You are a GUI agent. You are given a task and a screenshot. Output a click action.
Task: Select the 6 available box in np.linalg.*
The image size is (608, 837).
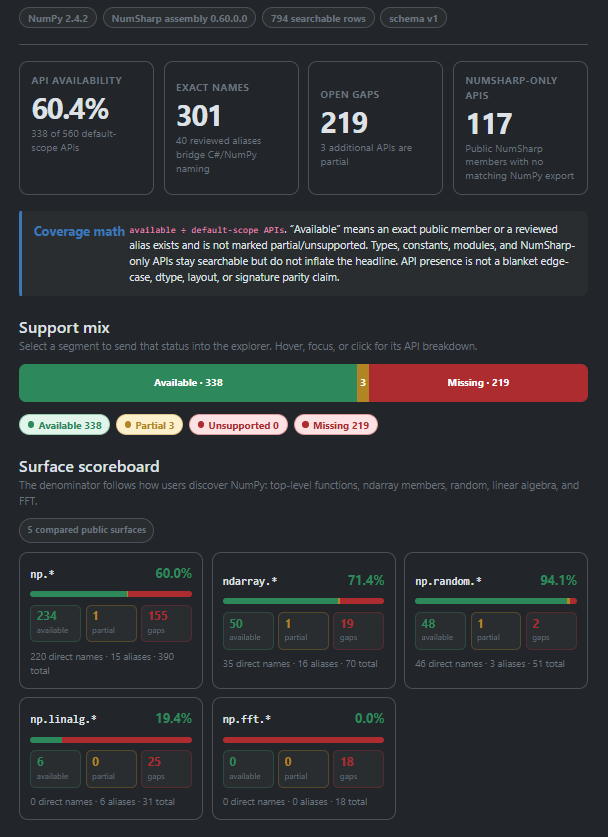point(56,769)
